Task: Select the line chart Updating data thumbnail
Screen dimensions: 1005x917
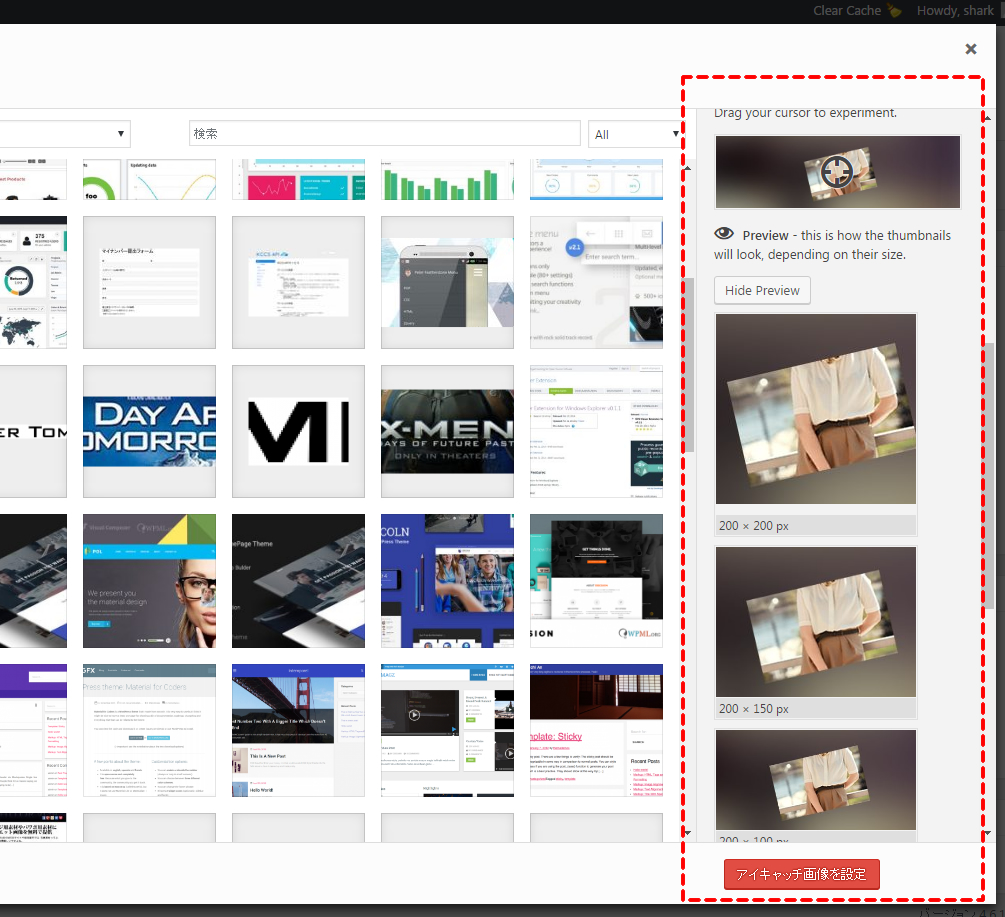Action: (x=149, y=179)
